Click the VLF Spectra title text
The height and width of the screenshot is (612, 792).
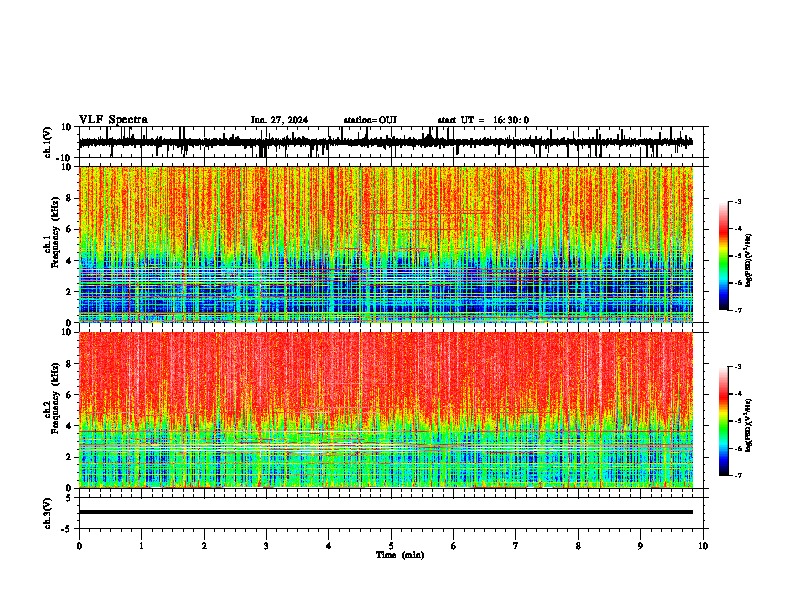[x=113, y=120]
